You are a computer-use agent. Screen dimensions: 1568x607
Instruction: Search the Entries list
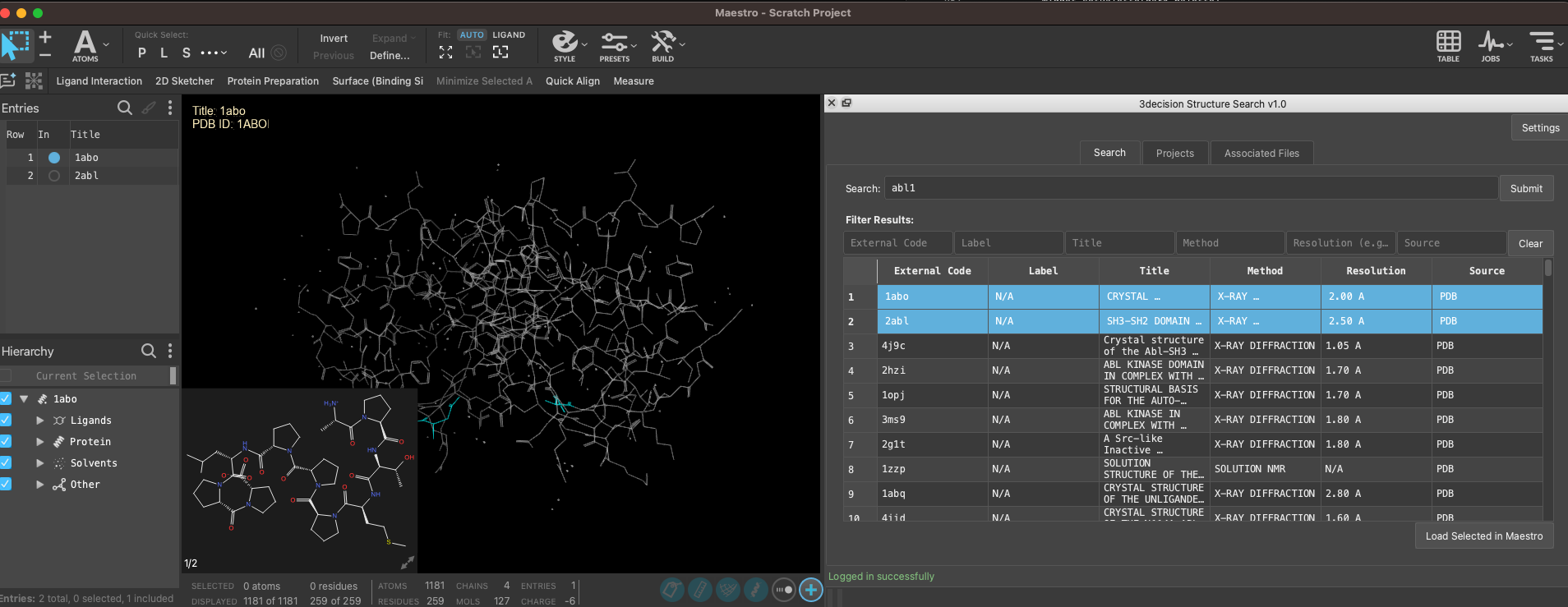pos(124,108)
